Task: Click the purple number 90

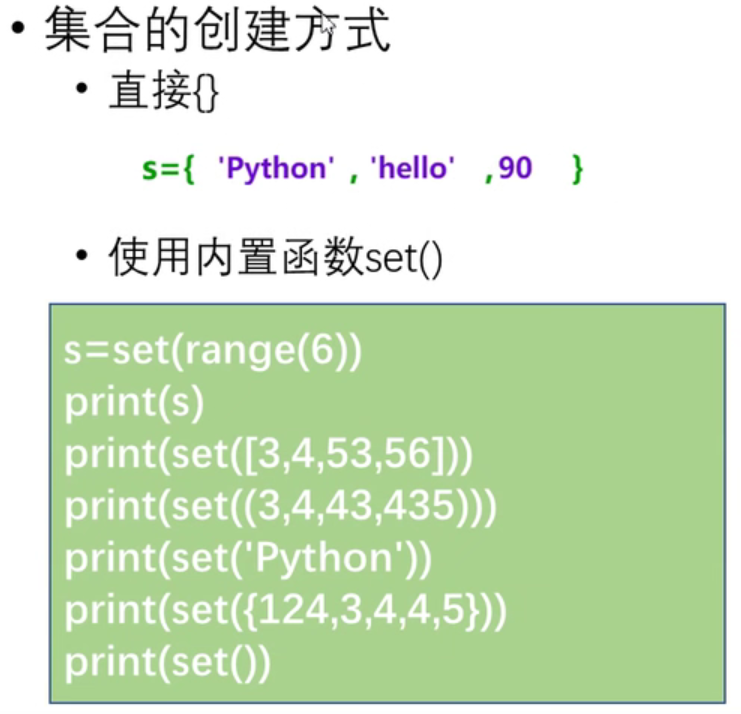Action: click(515, 168)
